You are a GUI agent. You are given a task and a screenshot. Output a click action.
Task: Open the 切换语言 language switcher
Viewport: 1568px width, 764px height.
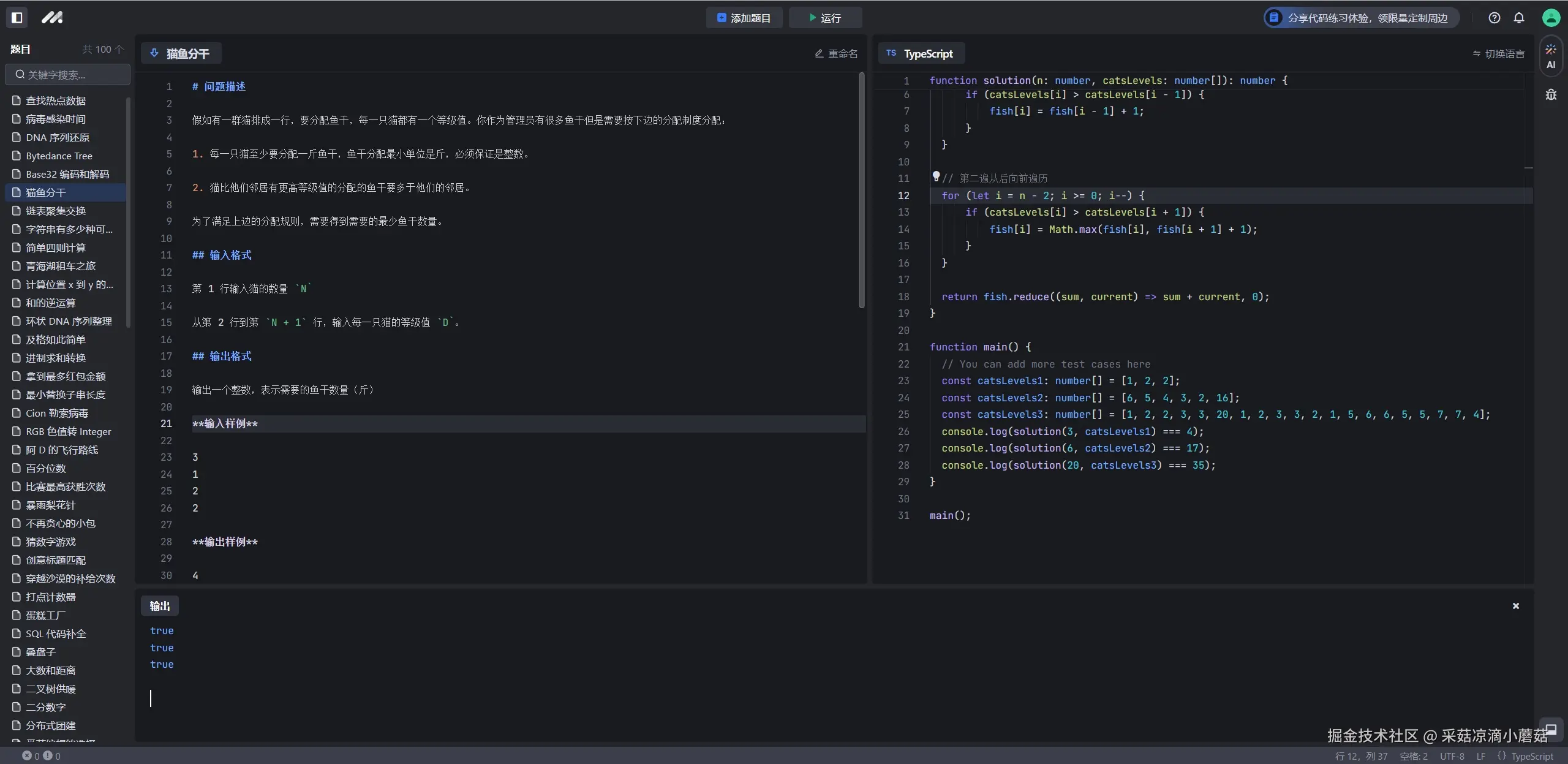tap(1498, 54)
